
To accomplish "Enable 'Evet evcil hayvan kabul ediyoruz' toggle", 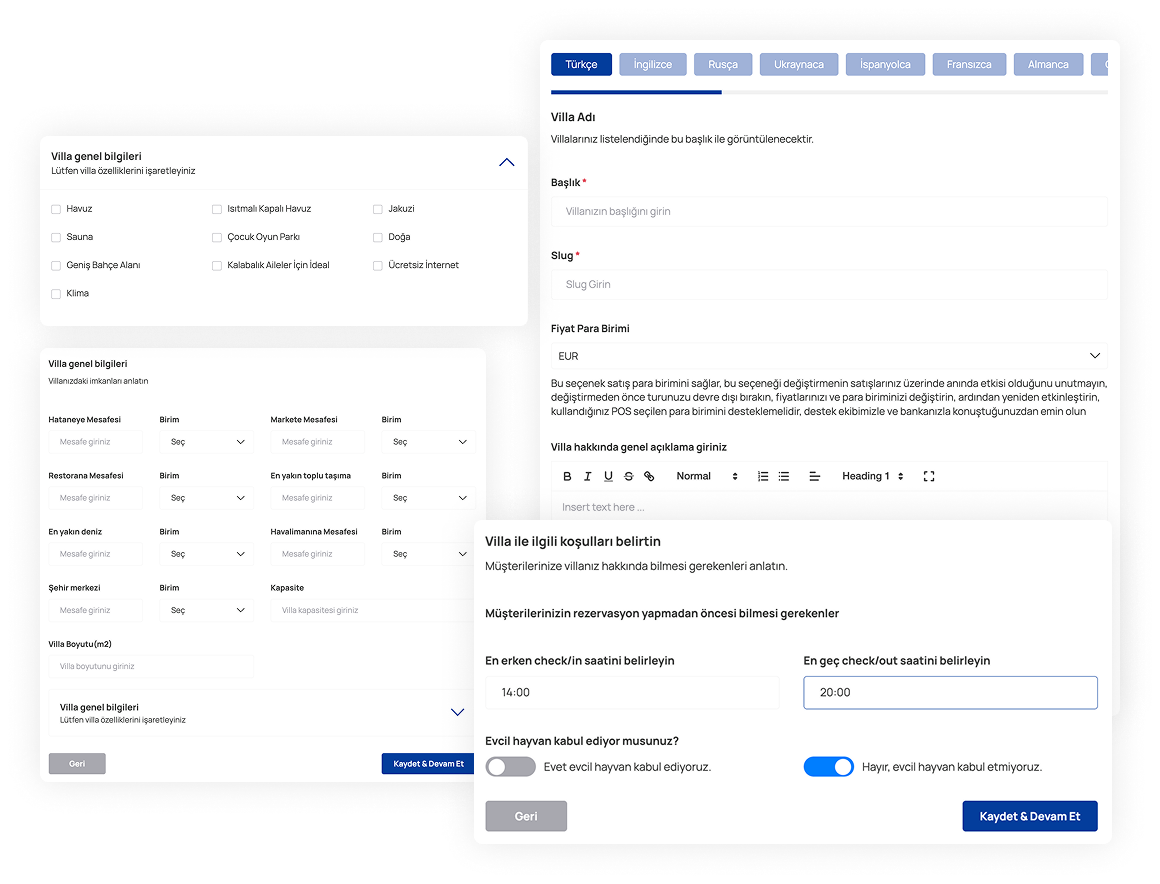I will tap(511, 767).
